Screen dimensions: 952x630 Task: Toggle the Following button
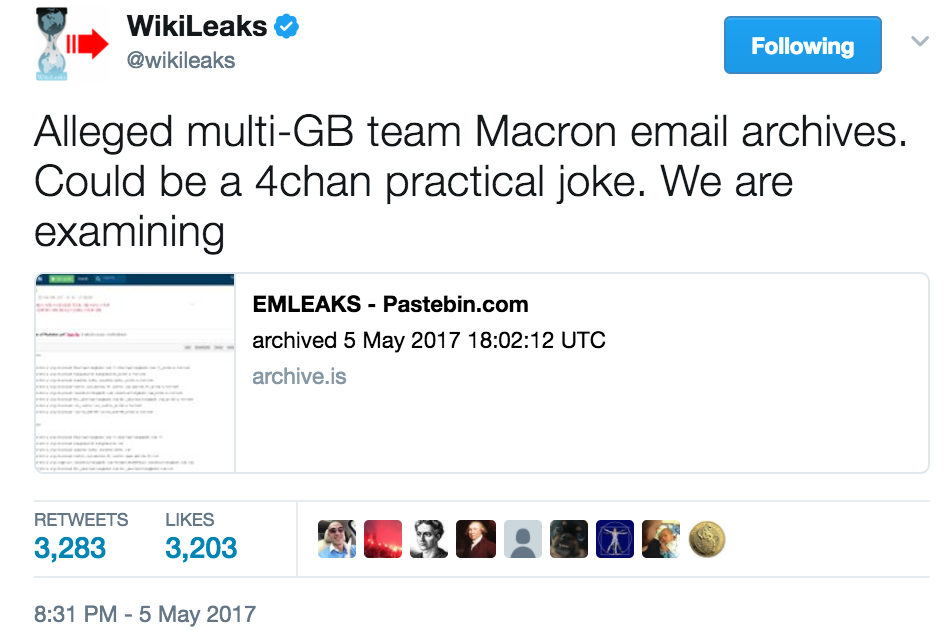(x=802, y=46)
